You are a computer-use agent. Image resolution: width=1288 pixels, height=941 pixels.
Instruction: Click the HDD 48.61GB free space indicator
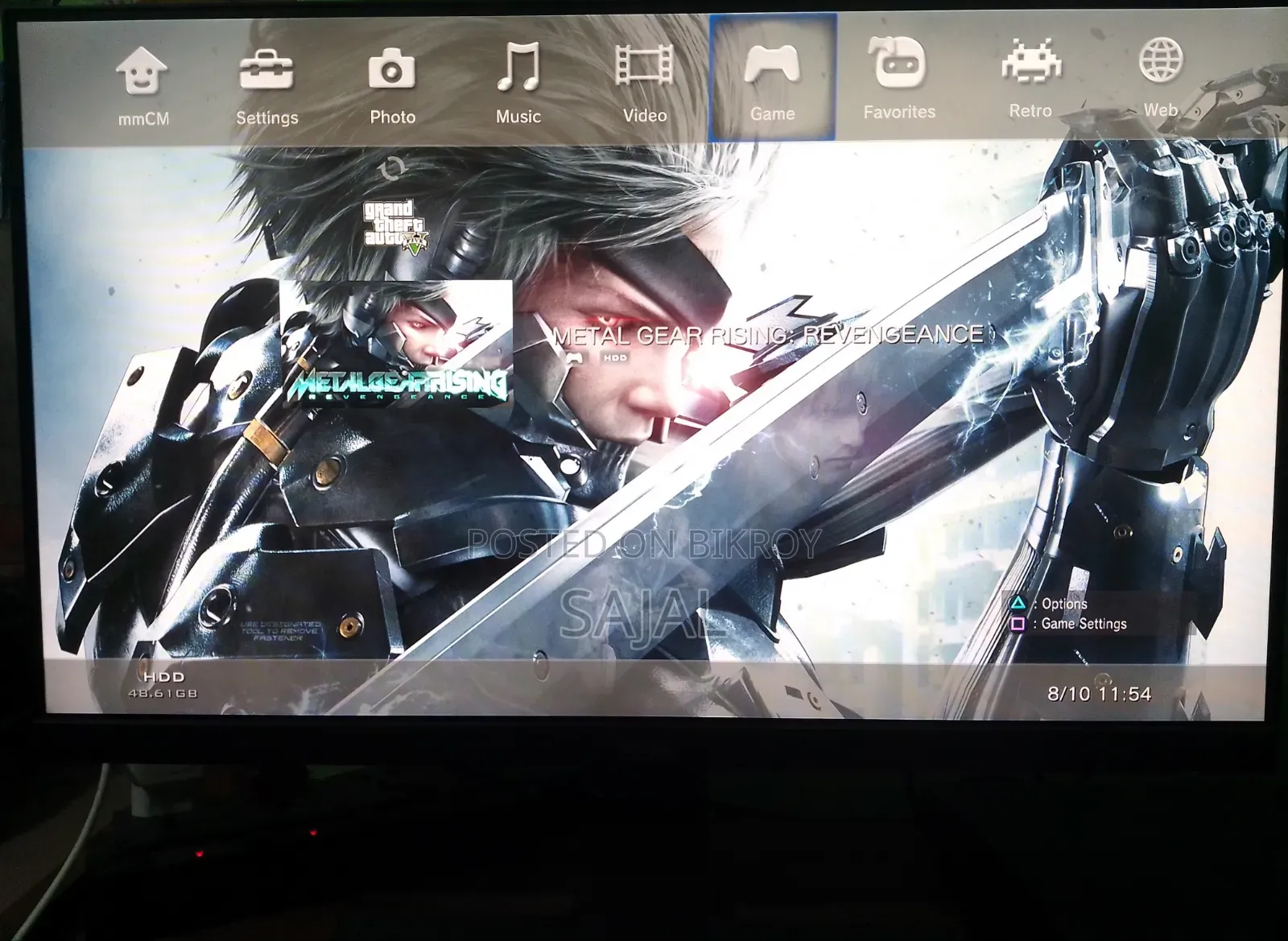click(163, 685)
